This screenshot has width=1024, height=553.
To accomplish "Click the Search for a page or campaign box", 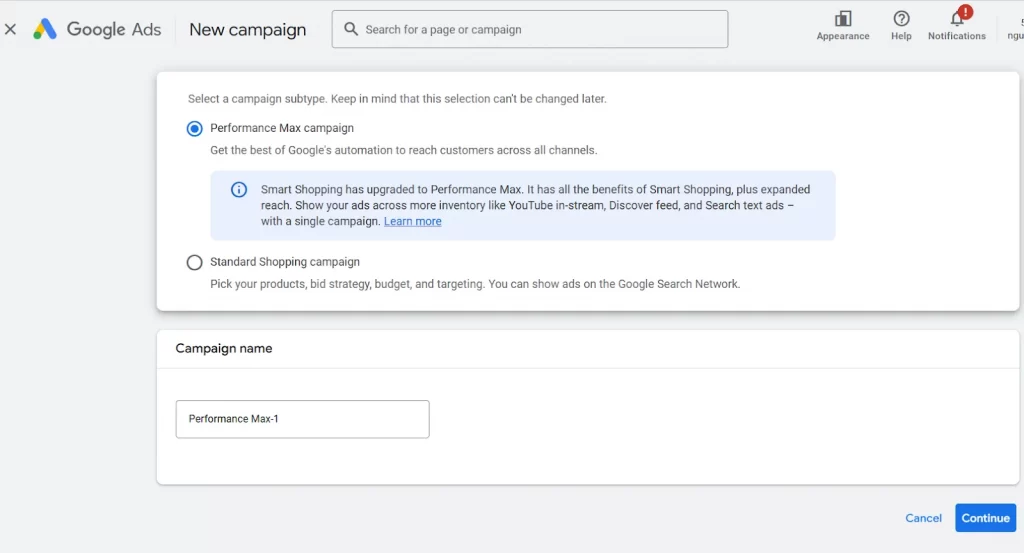I will click(x=530, y=29).
